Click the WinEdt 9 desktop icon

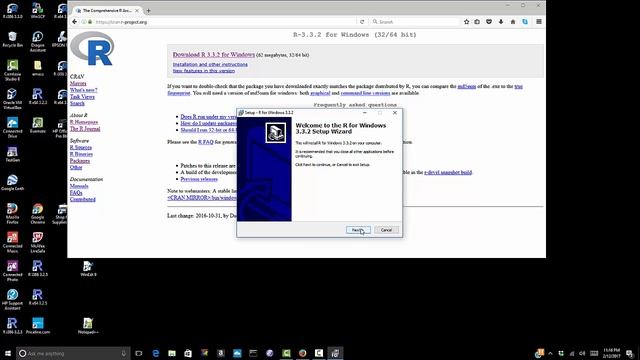point(88,269)
